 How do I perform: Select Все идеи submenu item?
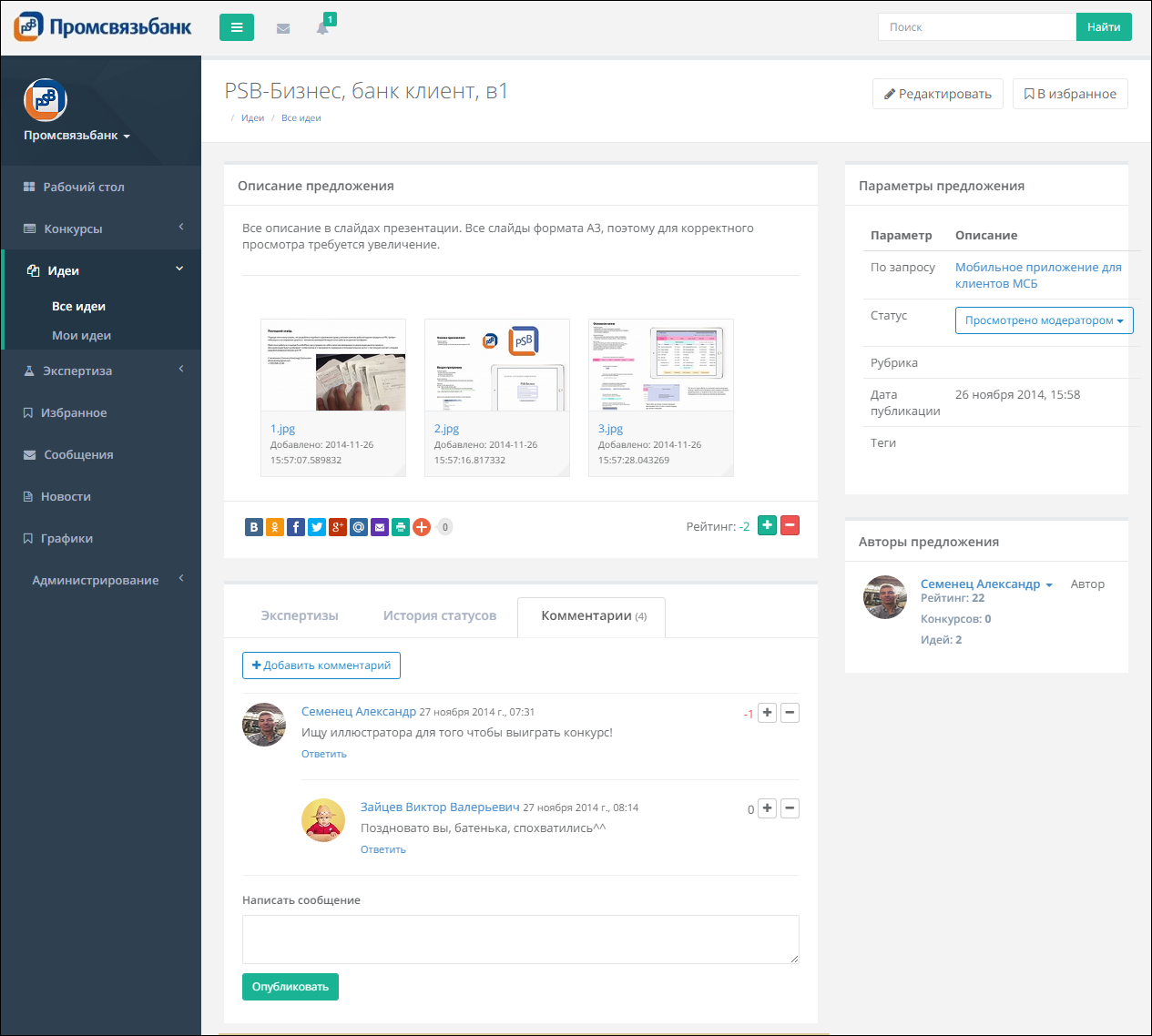click(x=79, y=307)
